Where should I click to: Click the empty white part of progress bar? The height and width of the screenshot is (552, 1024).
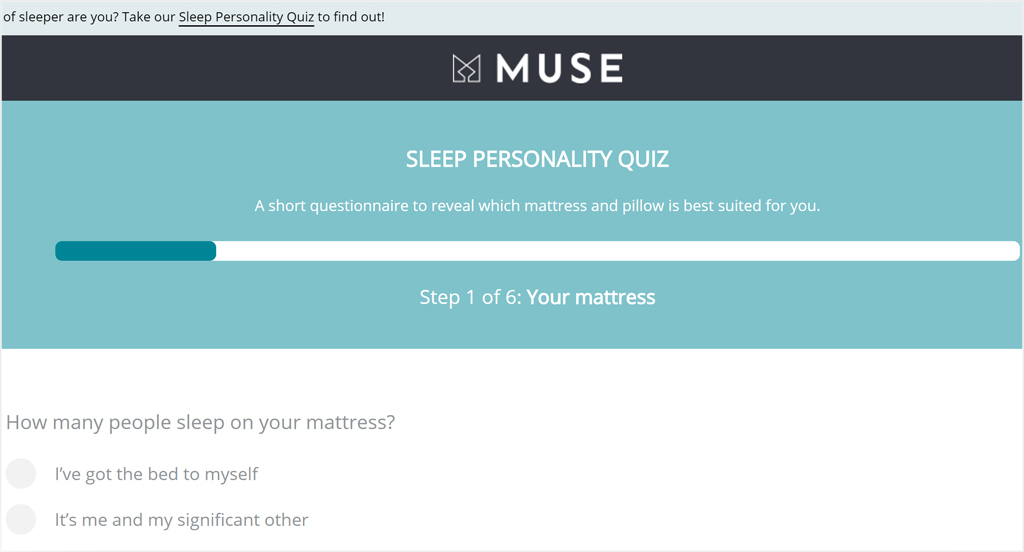(x=618, y=251)
